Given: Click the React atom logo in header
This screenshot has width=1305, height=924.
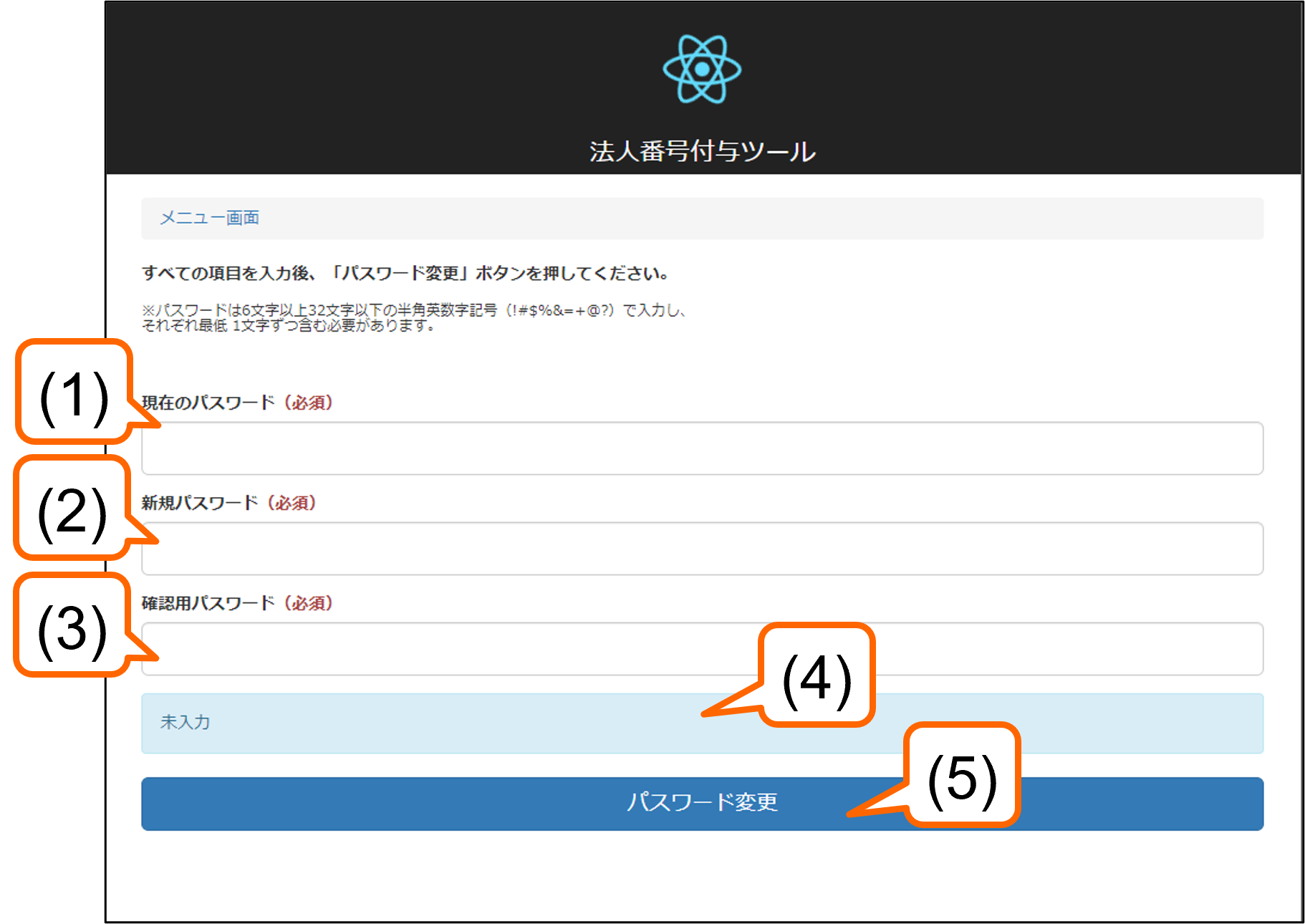Looking at the screenshot, I should click(701, 69).
